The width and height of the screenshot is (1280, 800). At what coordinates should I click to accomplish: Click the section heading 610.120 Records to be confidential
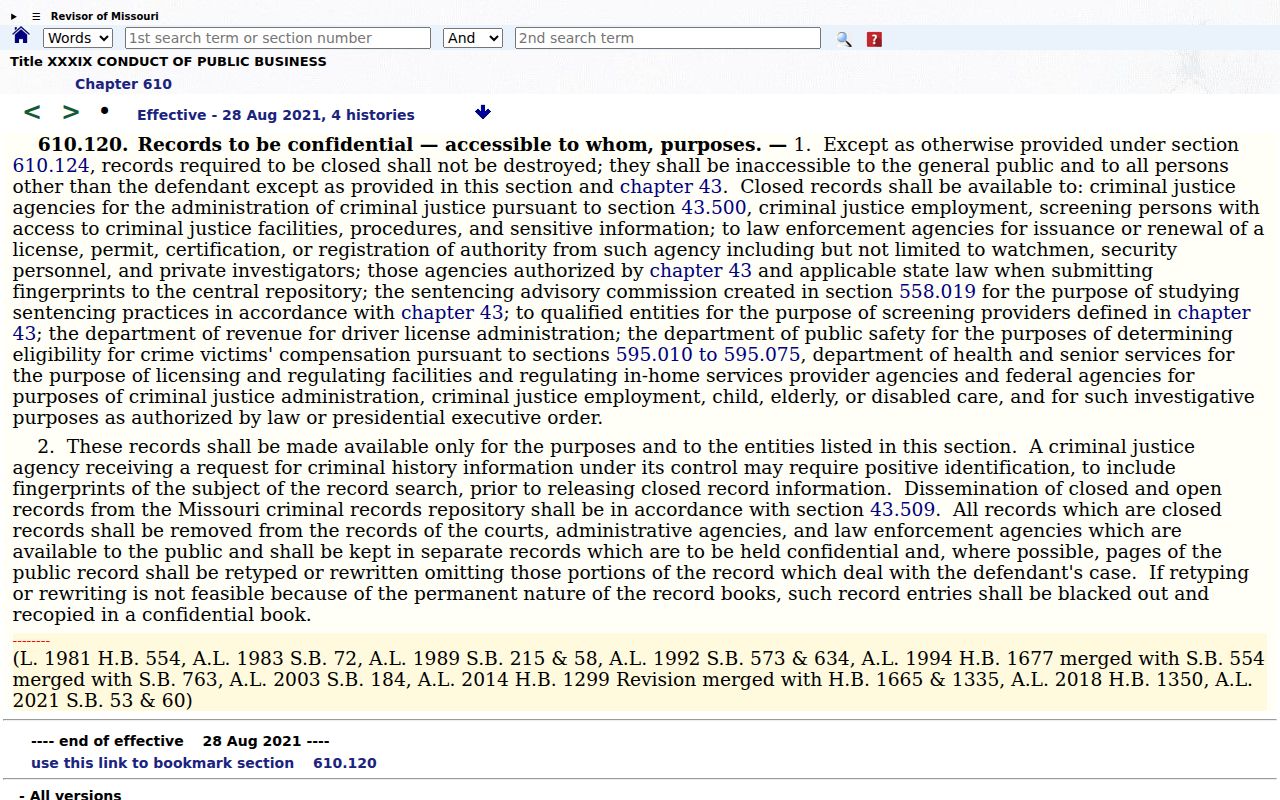(412, 145)
